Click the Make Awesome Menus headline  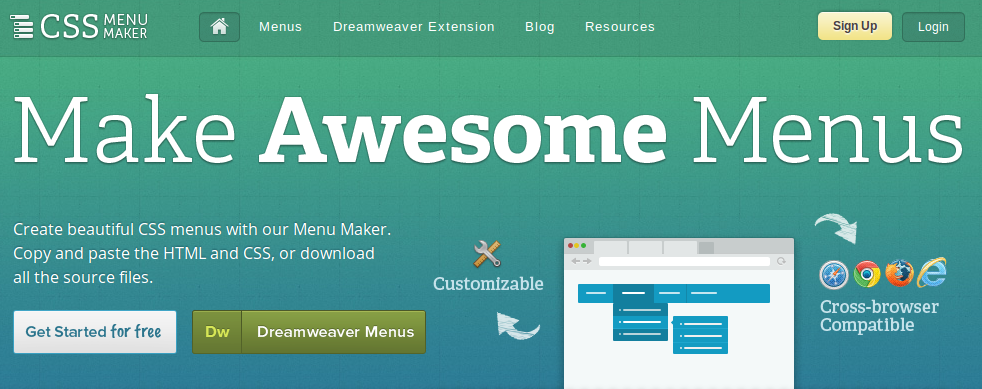point(488,129)
